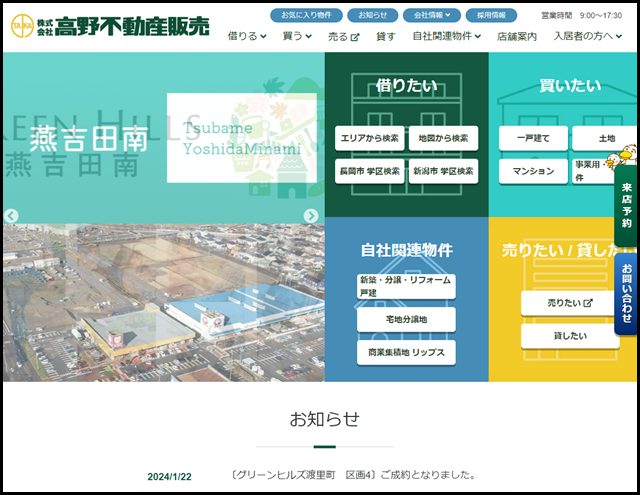Click the 買いたい panel heading
Image resolution: width=640 pixels, height=495 pixels.
pos(570,86)
